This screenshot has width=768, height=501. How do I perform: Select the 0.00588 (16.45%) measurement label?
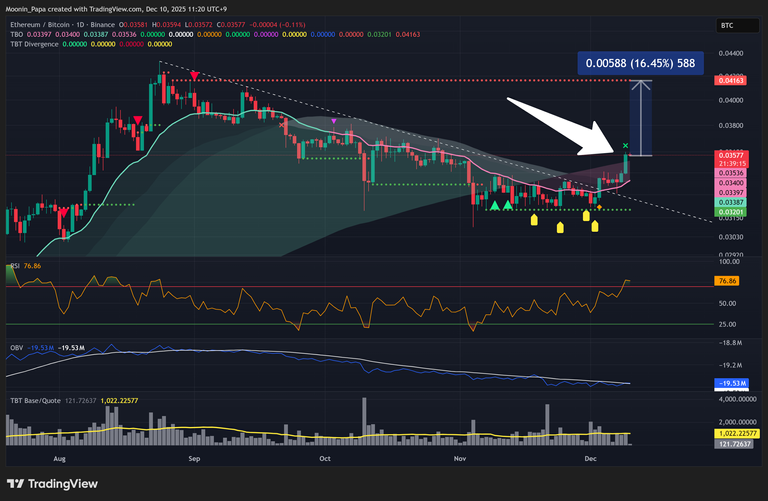pyautogui.click(x=640, y=63)
